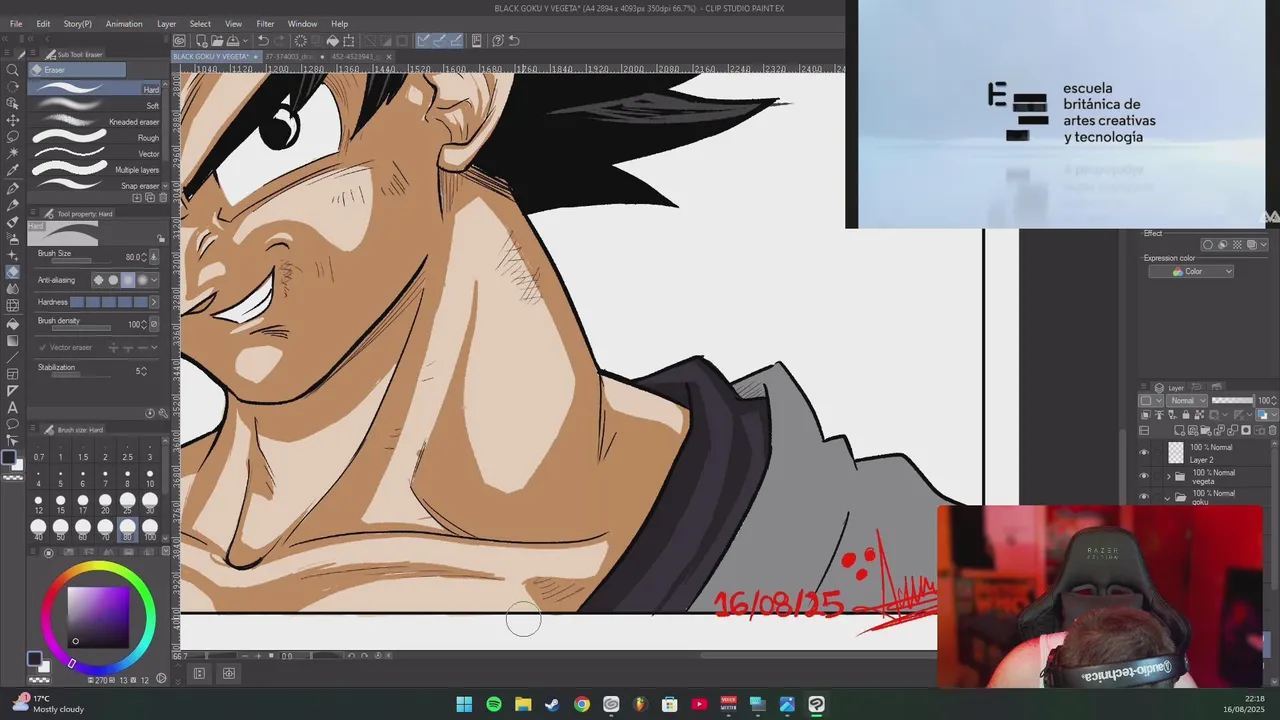Screen dimensions: 1280x720
Task: Delete sub tool via trash icon
Action: tap(163, 198)
